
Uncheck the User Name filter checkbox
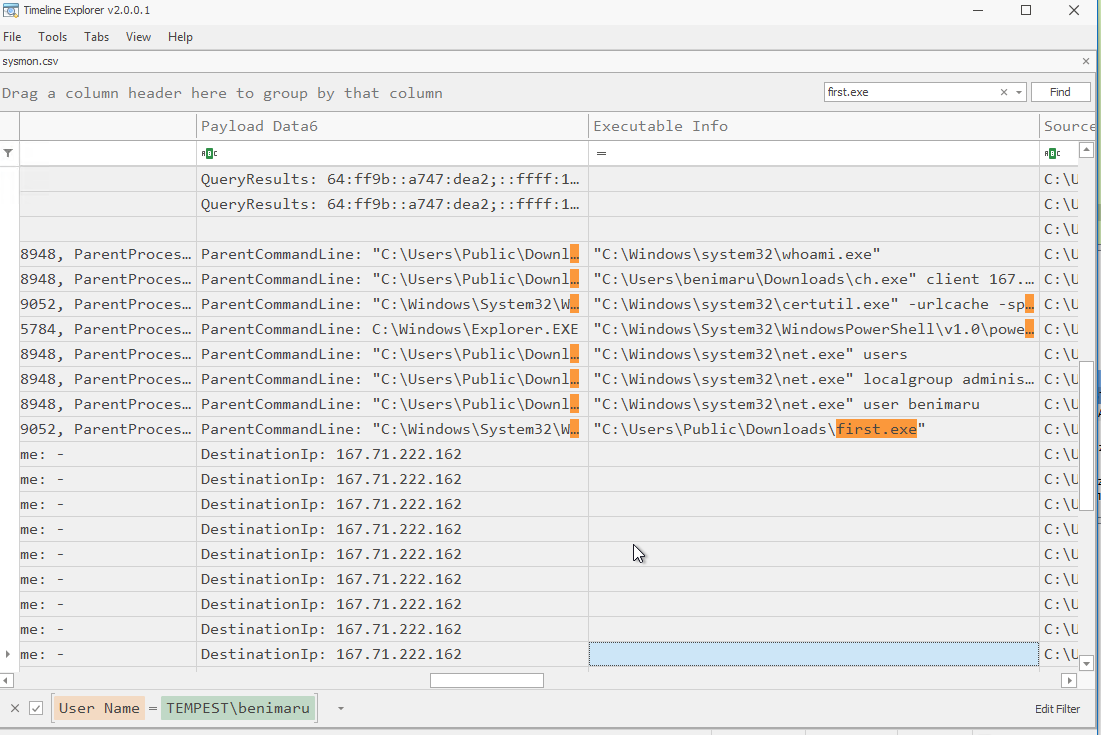36,708
